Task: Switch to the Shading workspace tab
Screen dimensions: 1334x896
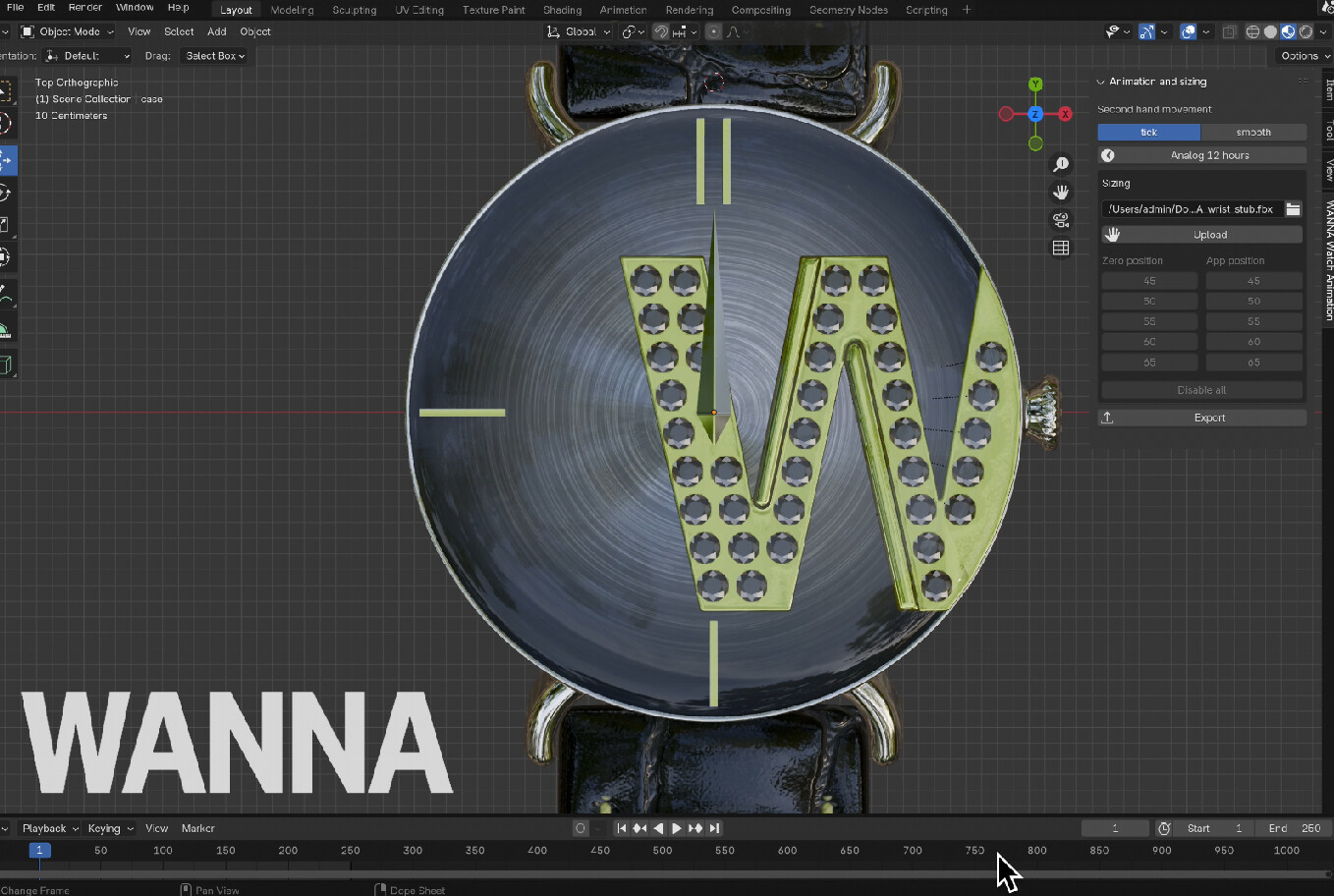Action: click(x=562, y=9)
